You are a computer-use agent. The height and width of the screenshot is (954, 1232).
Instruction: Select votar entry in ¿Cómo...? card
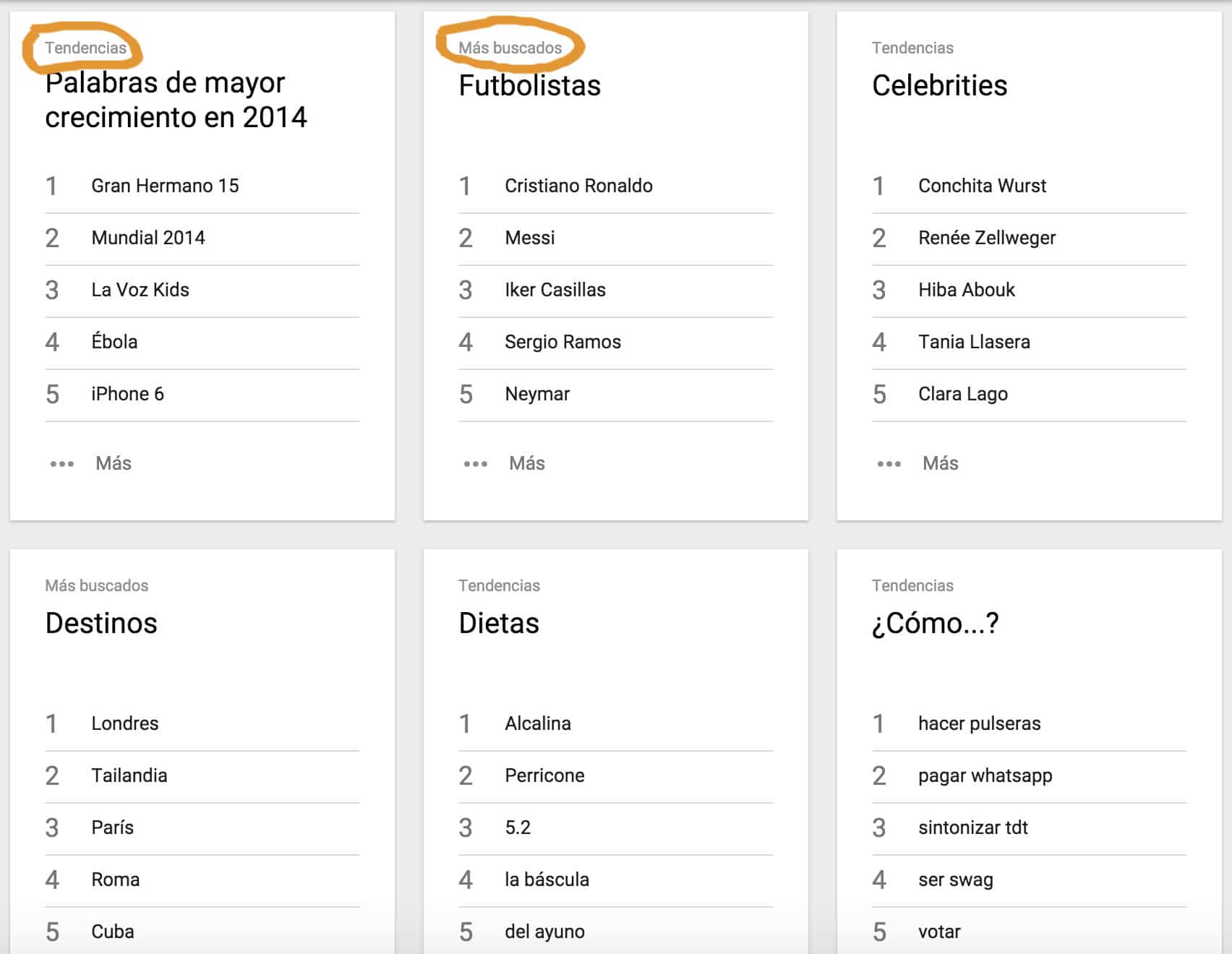[x=939, y=932]
